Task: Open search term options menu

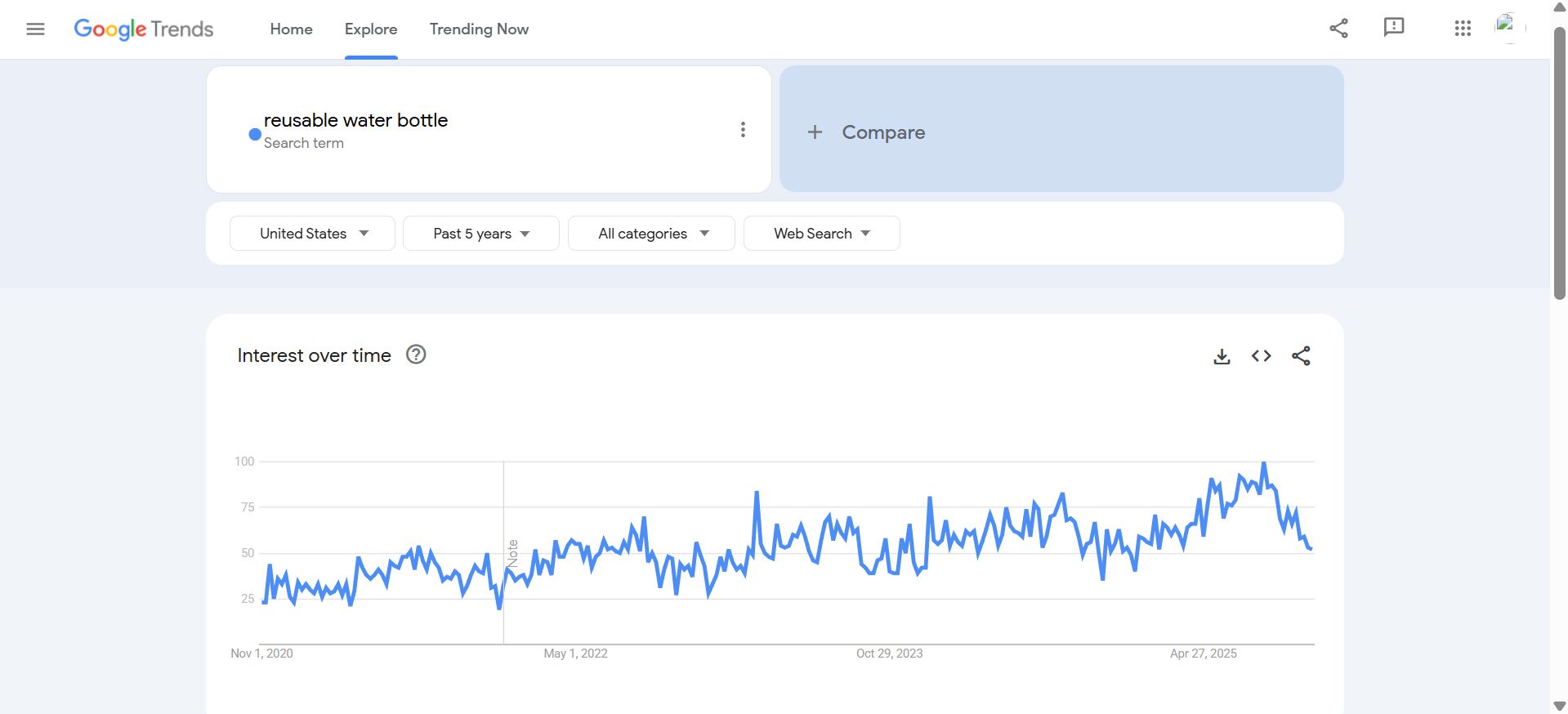Action: (743, 130)
